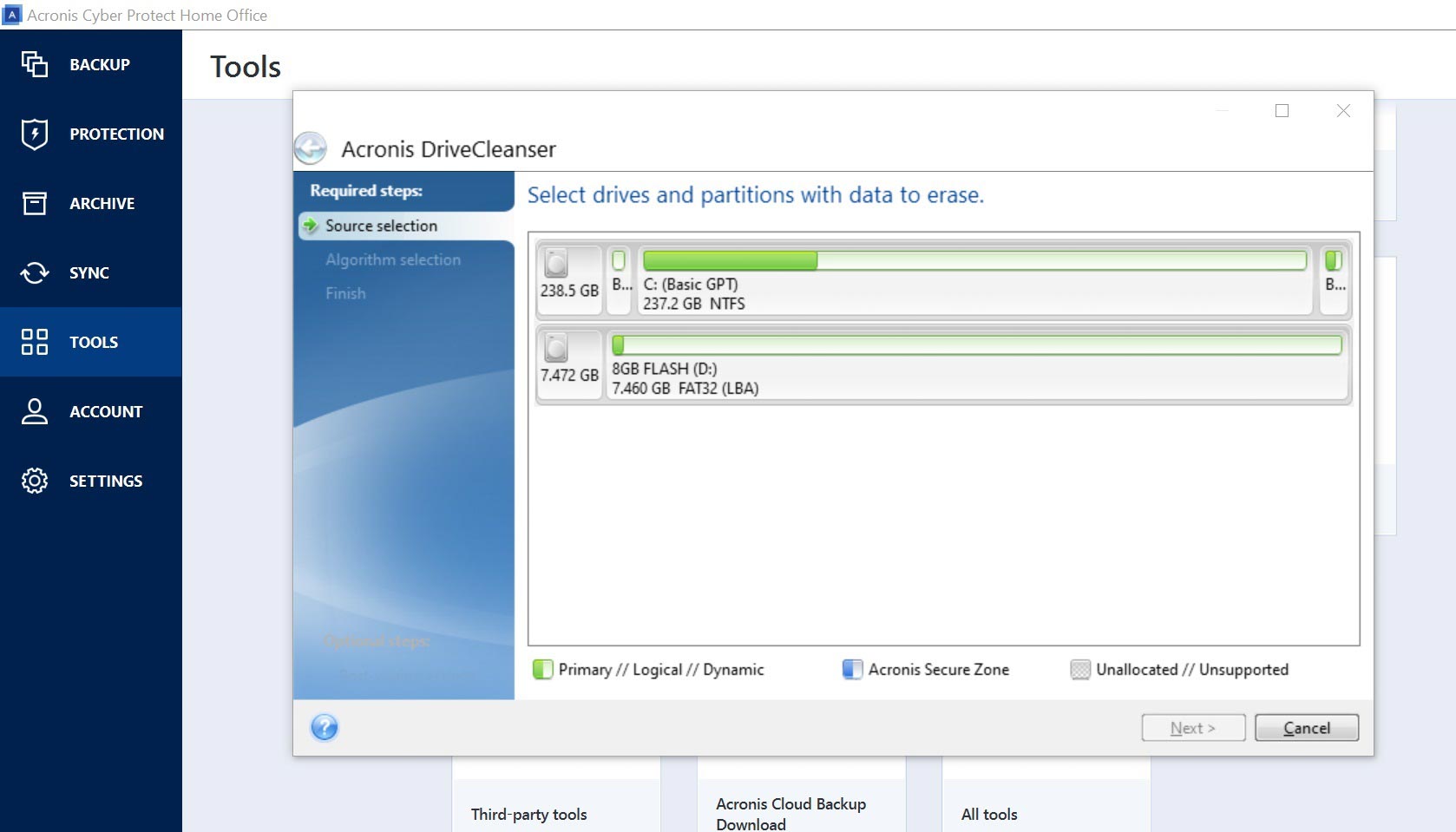
Task: Select the C: (Basic GPT) NTFS partition
Action: (974, 279)
